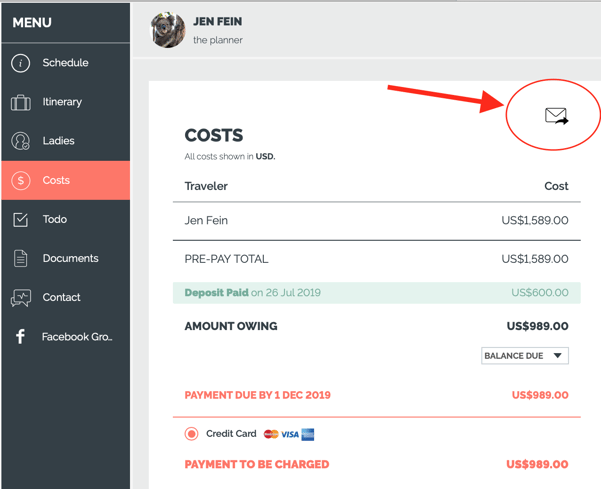The width and height of the screenshot is (601, 489).
Task: Click the Itinerary suitcase icon
Action: tap(21, 102)
